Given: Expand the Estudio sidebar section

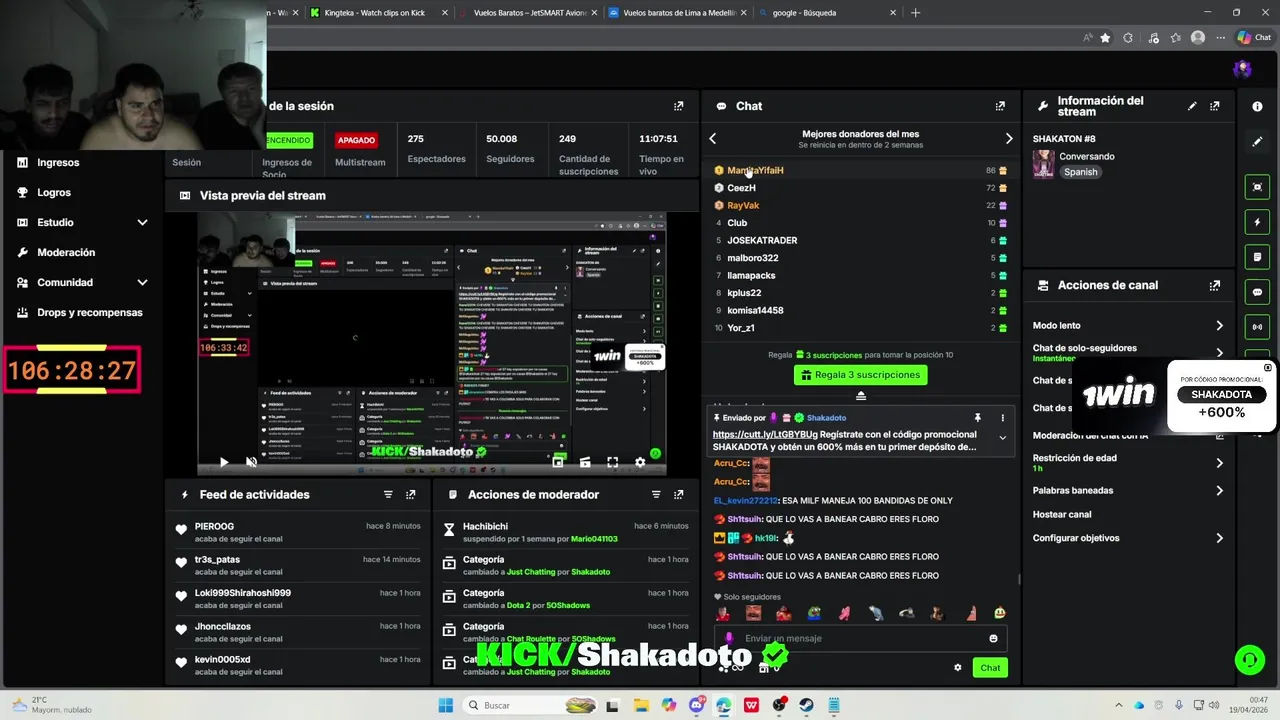Looking at the screenshot, I should (x=142, y=222).
